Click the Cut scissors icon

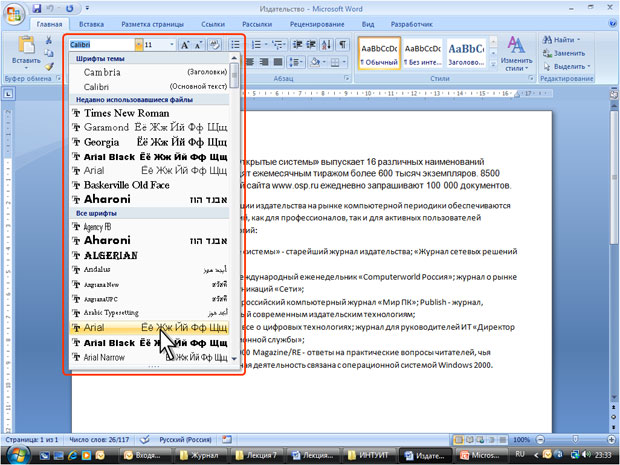[49, 40]
